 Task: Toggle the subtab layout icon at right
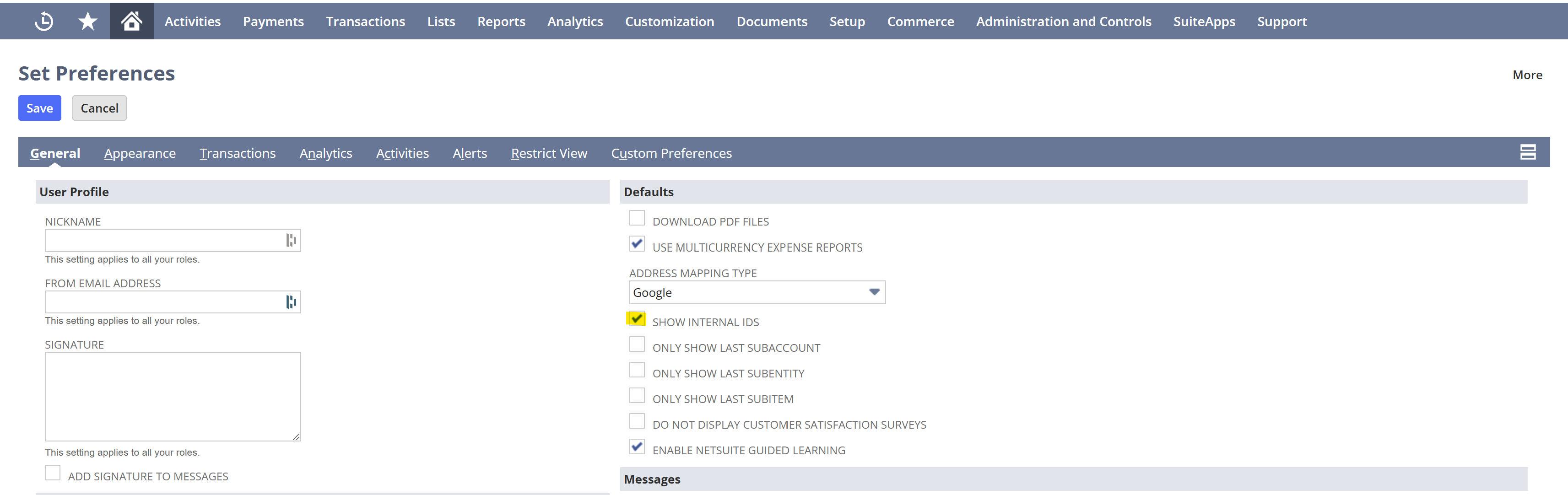[x=1527, y=152]
